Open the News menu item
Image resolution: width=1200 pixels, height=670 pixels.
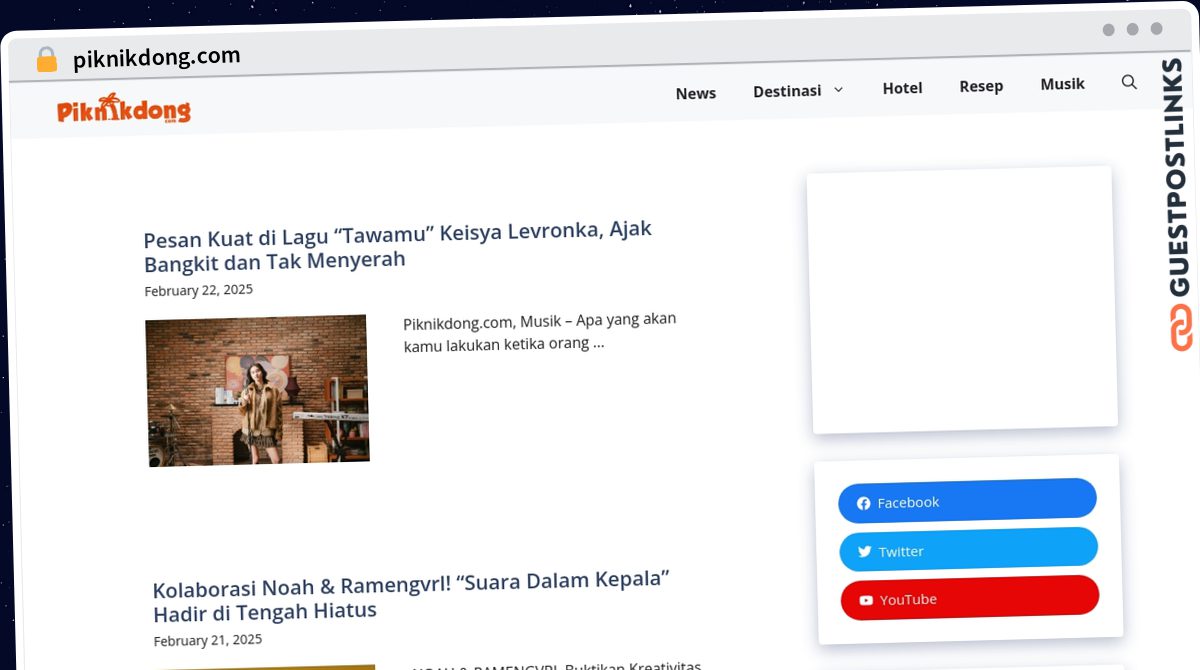pyautogui.click(x=695, y=93)
